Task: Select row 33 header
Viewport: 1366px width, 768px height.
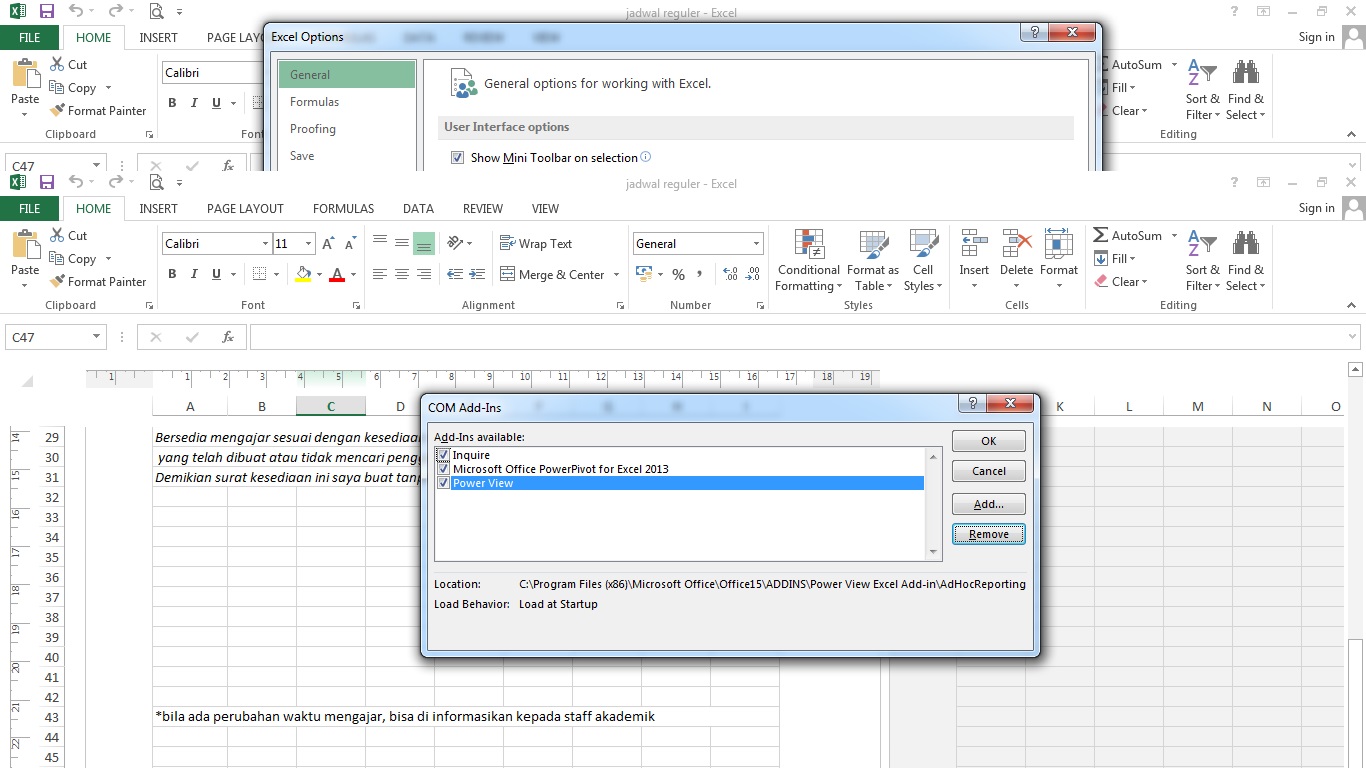Action: pyautogui.click(x=52, y=518)
